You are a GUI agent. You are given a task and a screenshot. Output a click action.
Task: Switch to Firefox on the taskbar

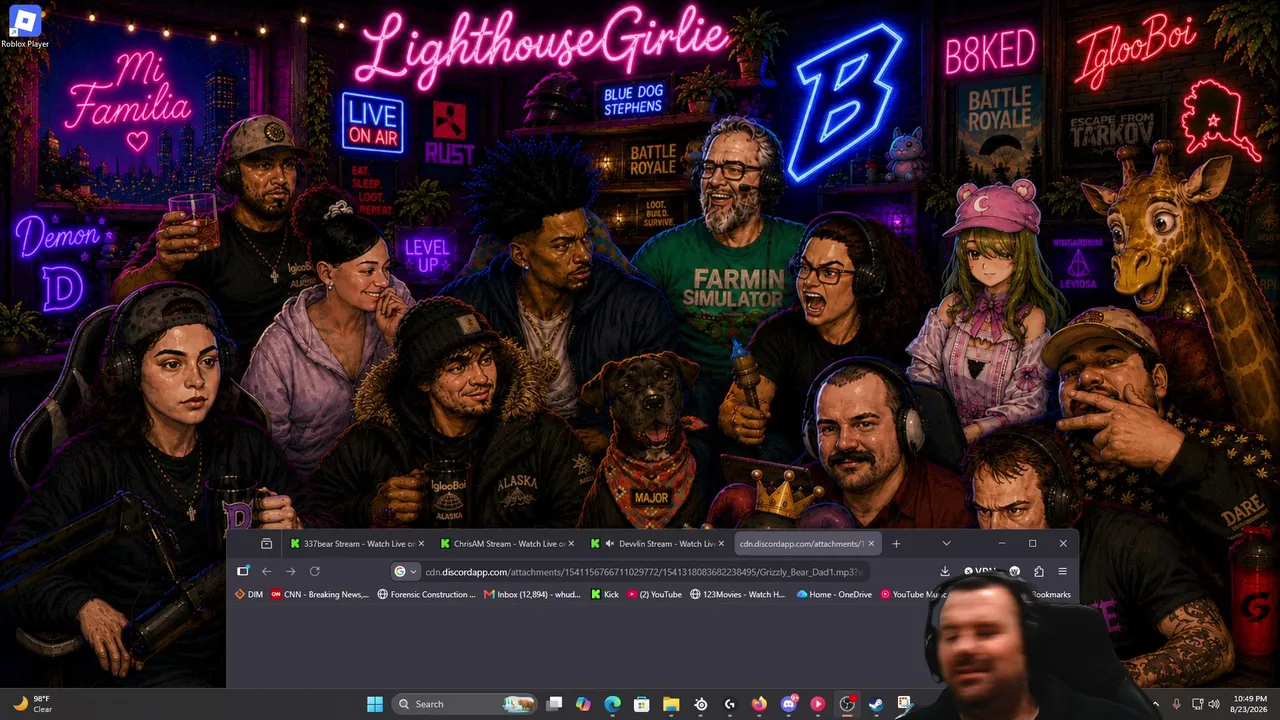759,704
